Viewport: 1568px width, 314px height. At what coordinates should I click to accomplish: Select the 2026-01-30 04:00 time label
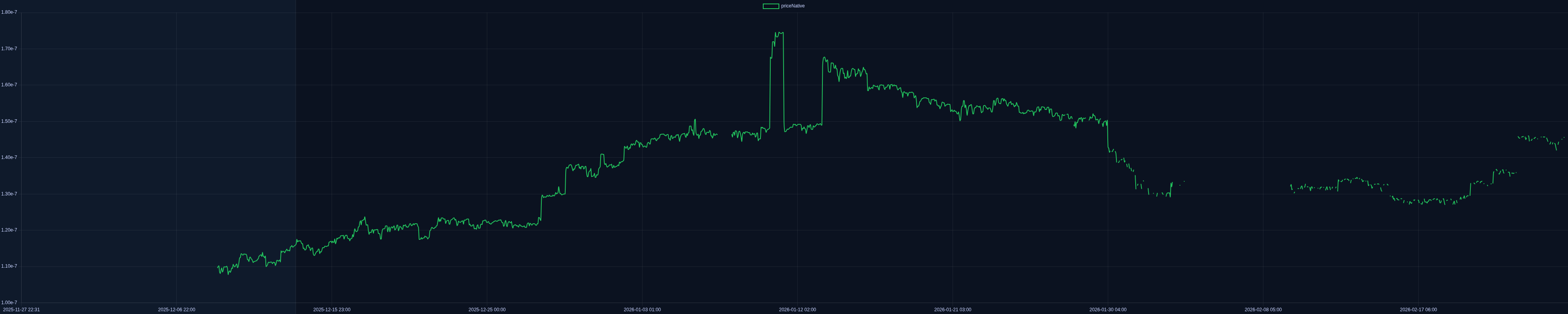(1108, 310)
